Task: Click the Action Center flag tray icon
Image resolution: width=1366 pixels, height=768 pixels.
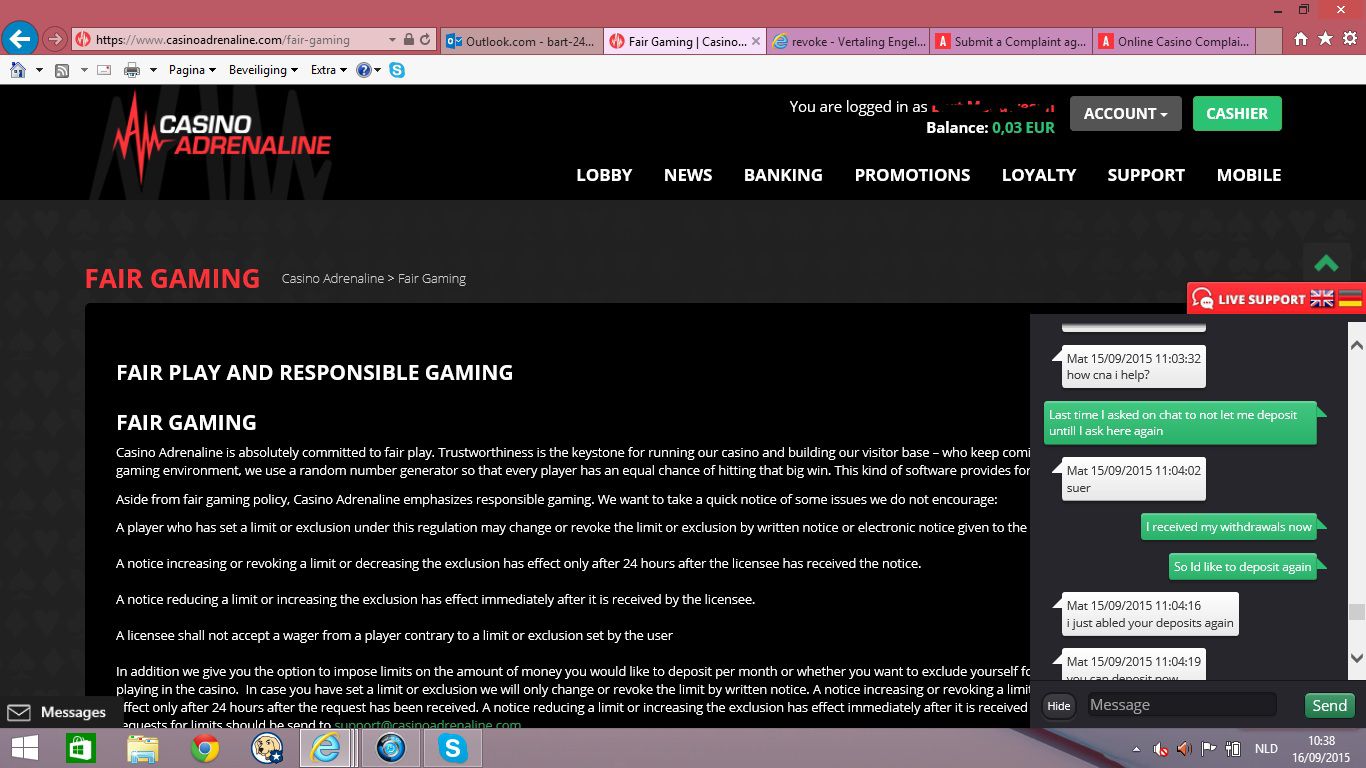Action: tap(1208, 748)
